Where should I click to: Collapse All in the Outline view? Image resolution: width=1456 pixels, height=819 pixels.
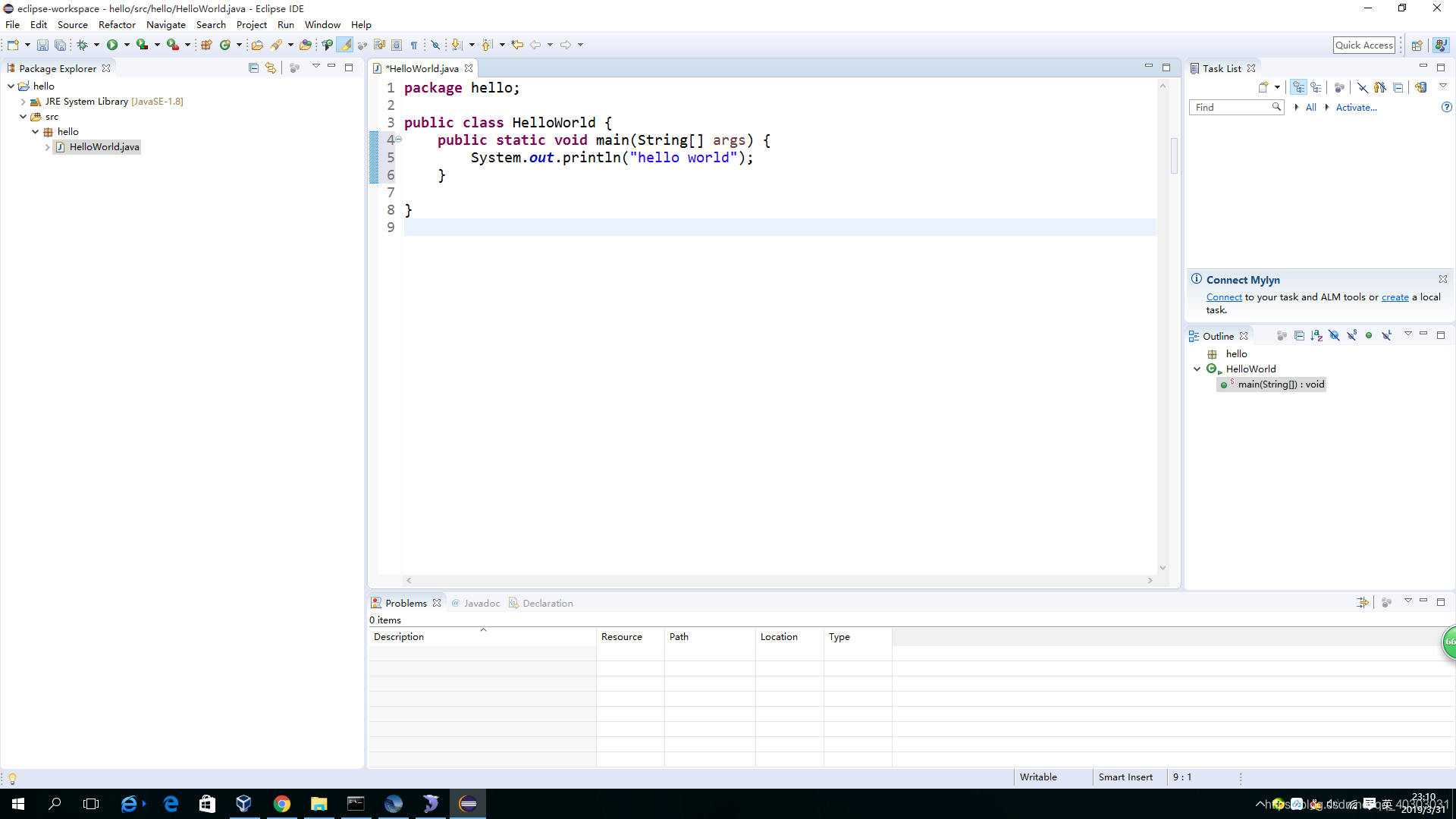point(1299,336)
